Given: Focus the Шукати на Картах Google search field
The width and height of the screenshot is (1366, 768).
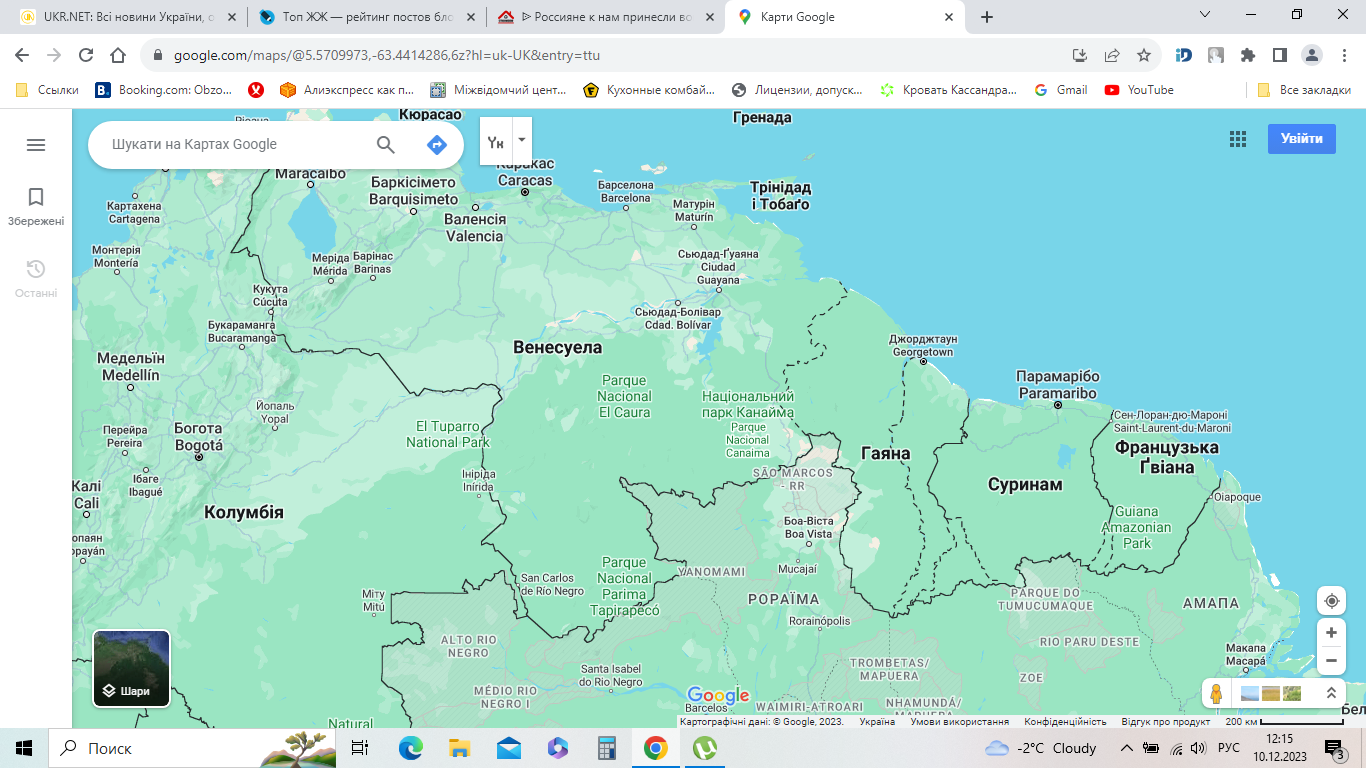Looking at the screenshot, I should tap(235, 145).
